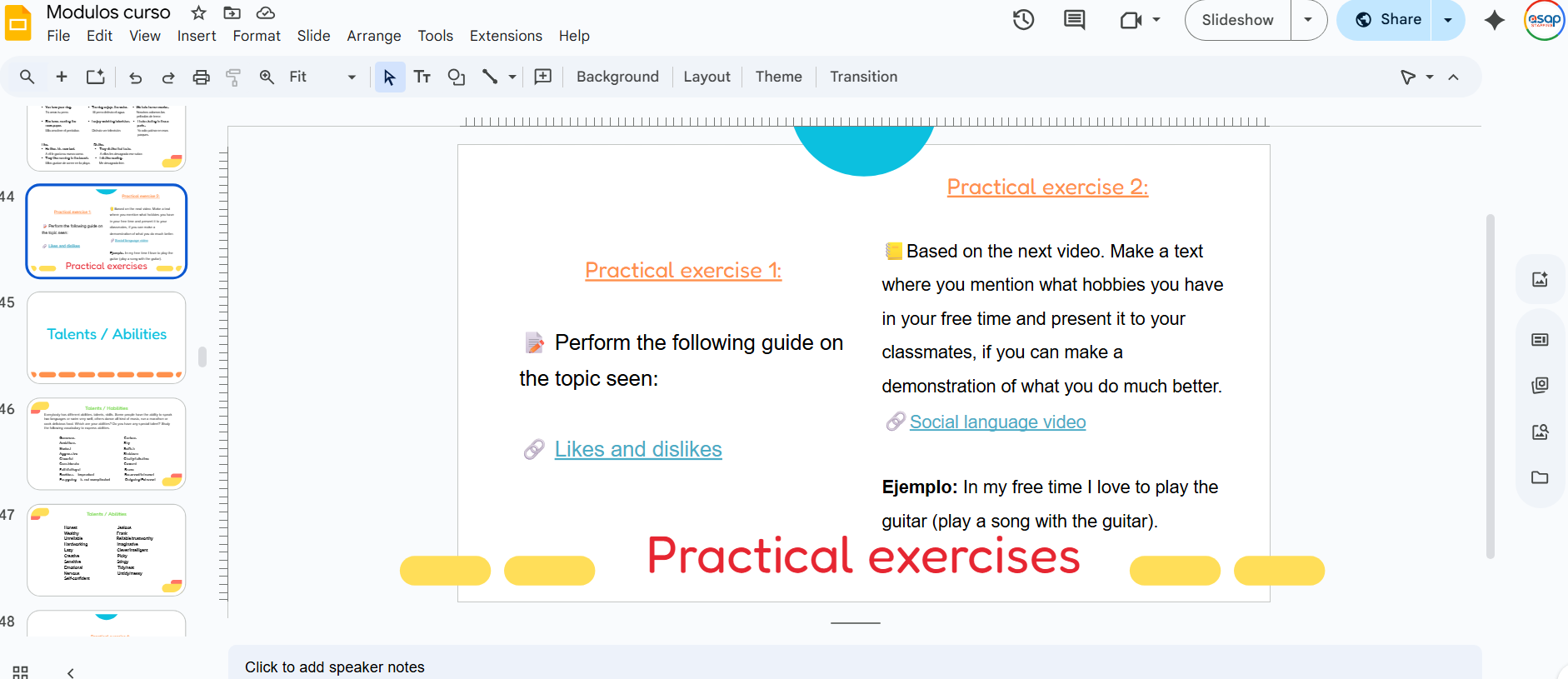Screen dimensions: 1568x679
Task: Click the Redo arrow icon
Action: 168,77
